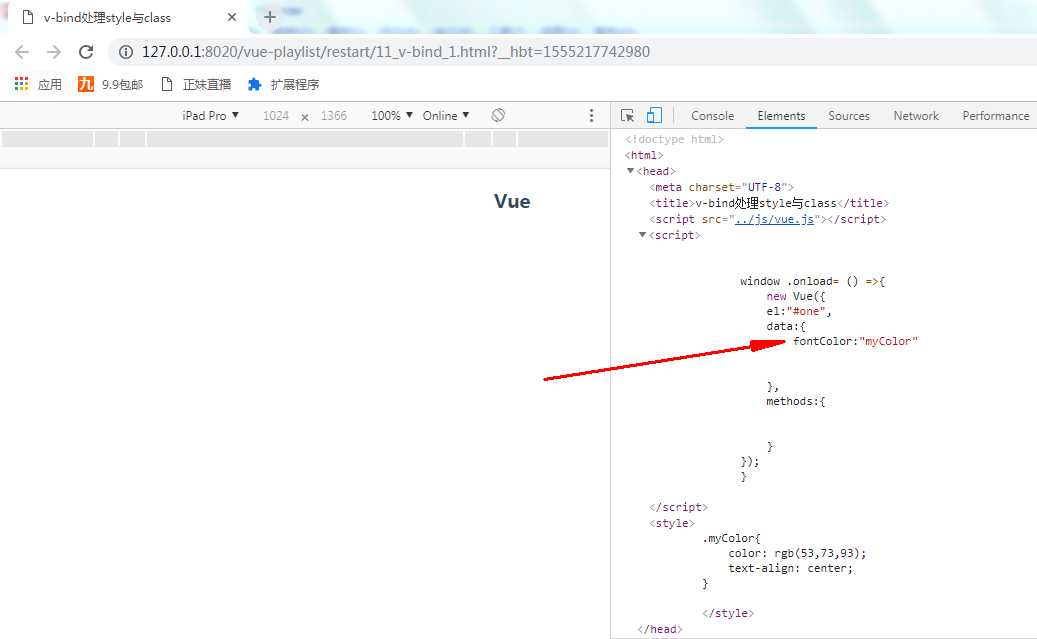
Task: Click the .myColor{ selector line
Action: 731,538
